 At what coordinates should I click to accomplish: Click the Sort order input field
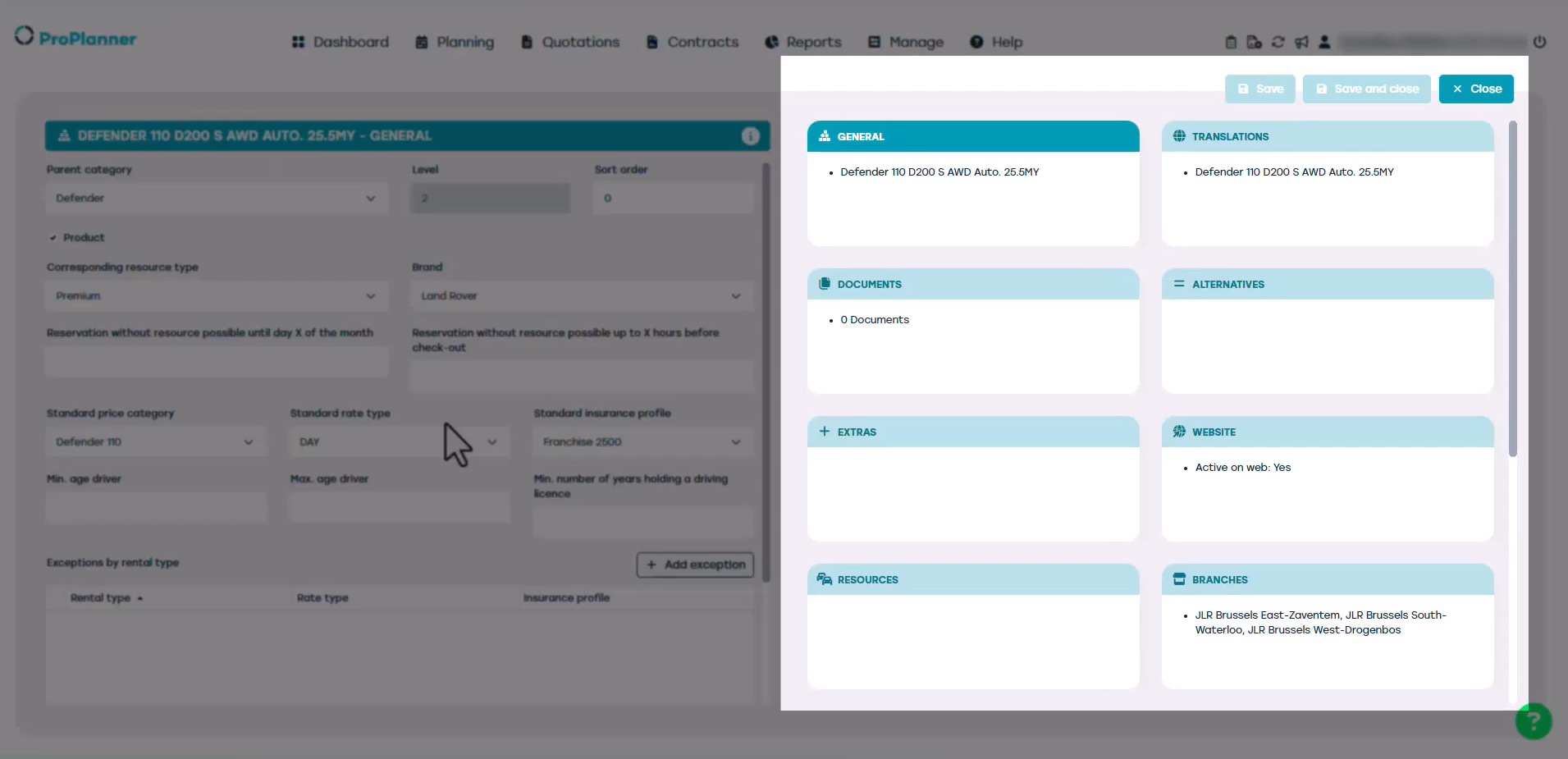pos(673,199)
